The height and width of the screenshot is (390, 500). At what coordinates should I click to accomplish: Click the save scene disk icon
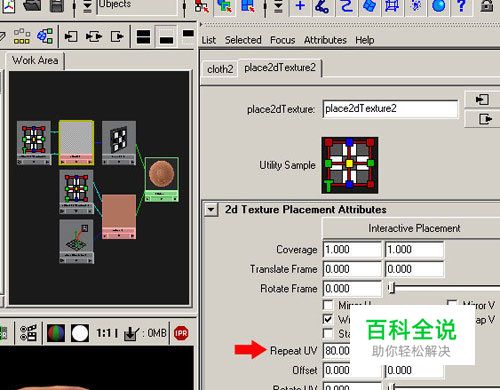pyautogui.click(x=57, y=5)
